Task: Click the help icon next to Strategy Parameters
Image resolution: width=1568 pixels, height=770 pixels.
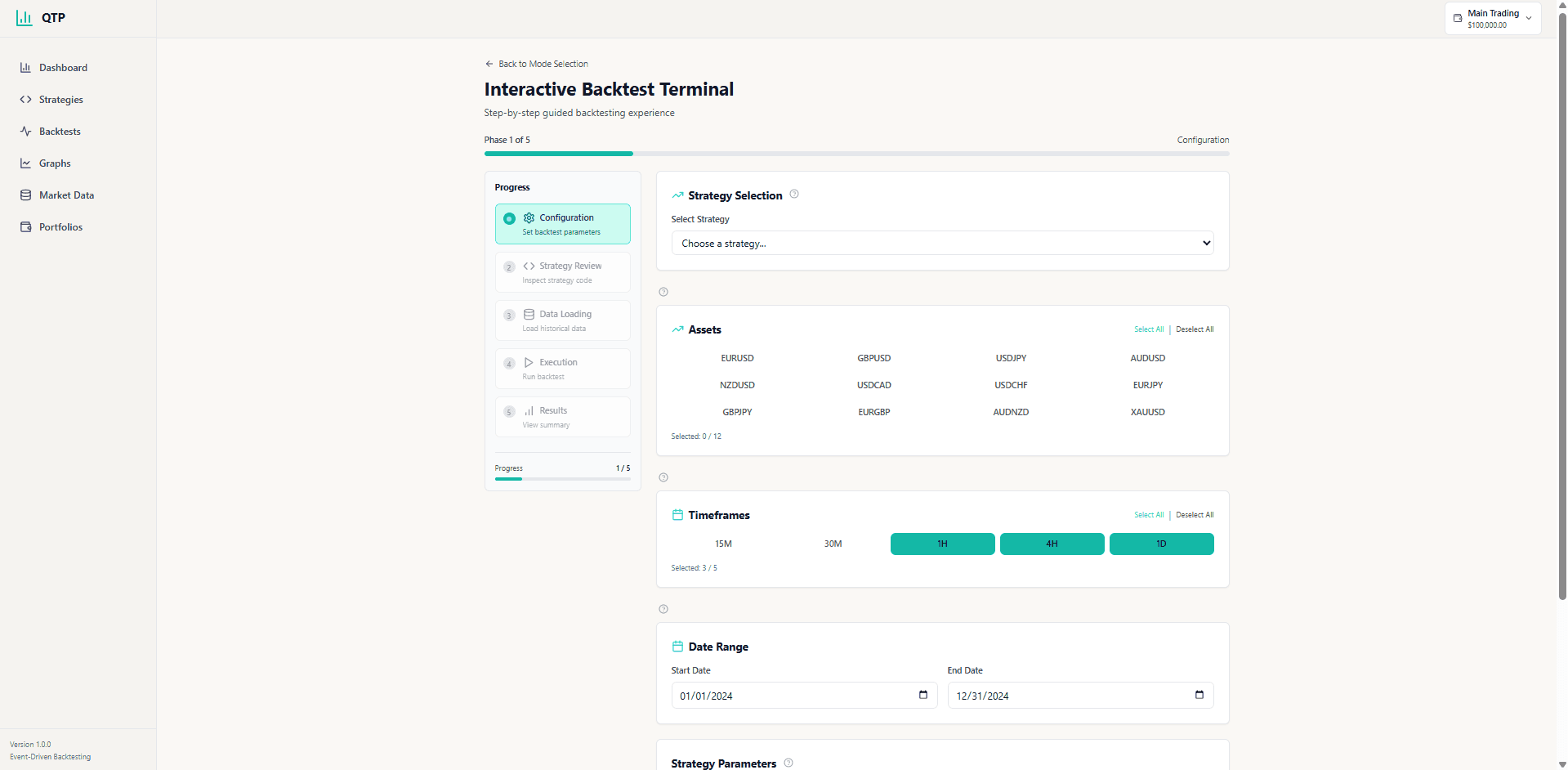Action: pyautogui.click(x=788, y=763)
